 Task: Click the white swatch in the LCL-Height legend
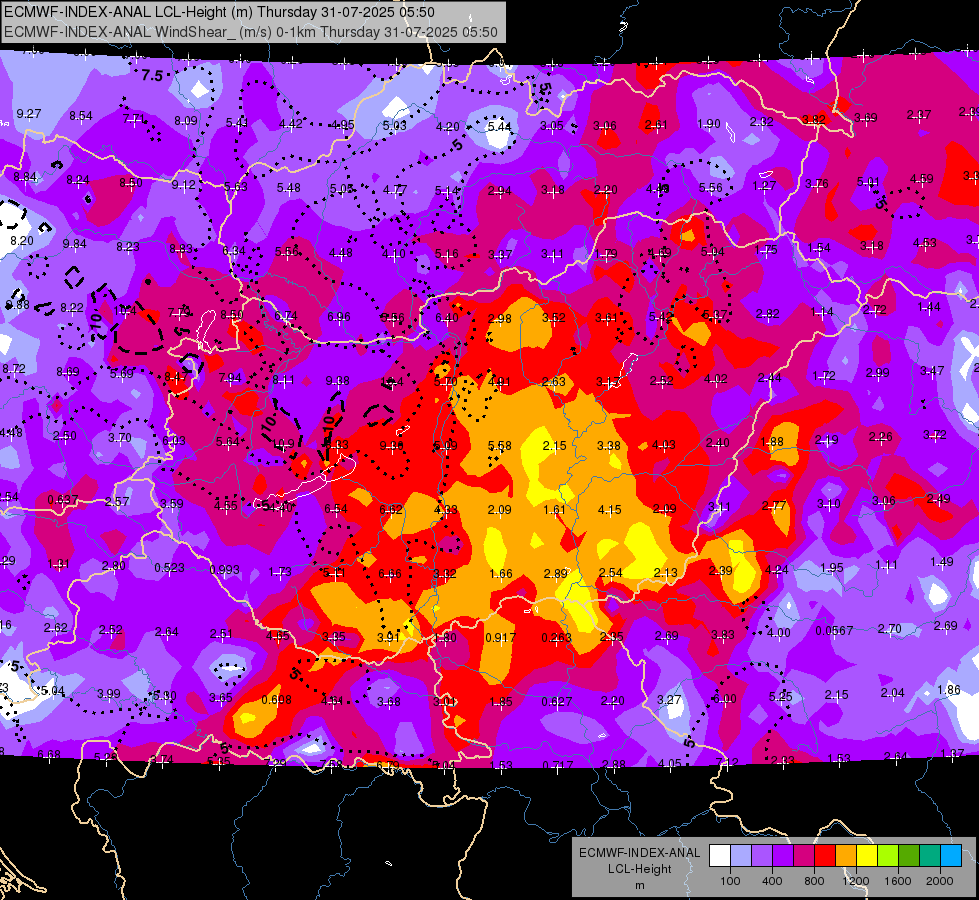pyautogui.click(x=720, y=856)
